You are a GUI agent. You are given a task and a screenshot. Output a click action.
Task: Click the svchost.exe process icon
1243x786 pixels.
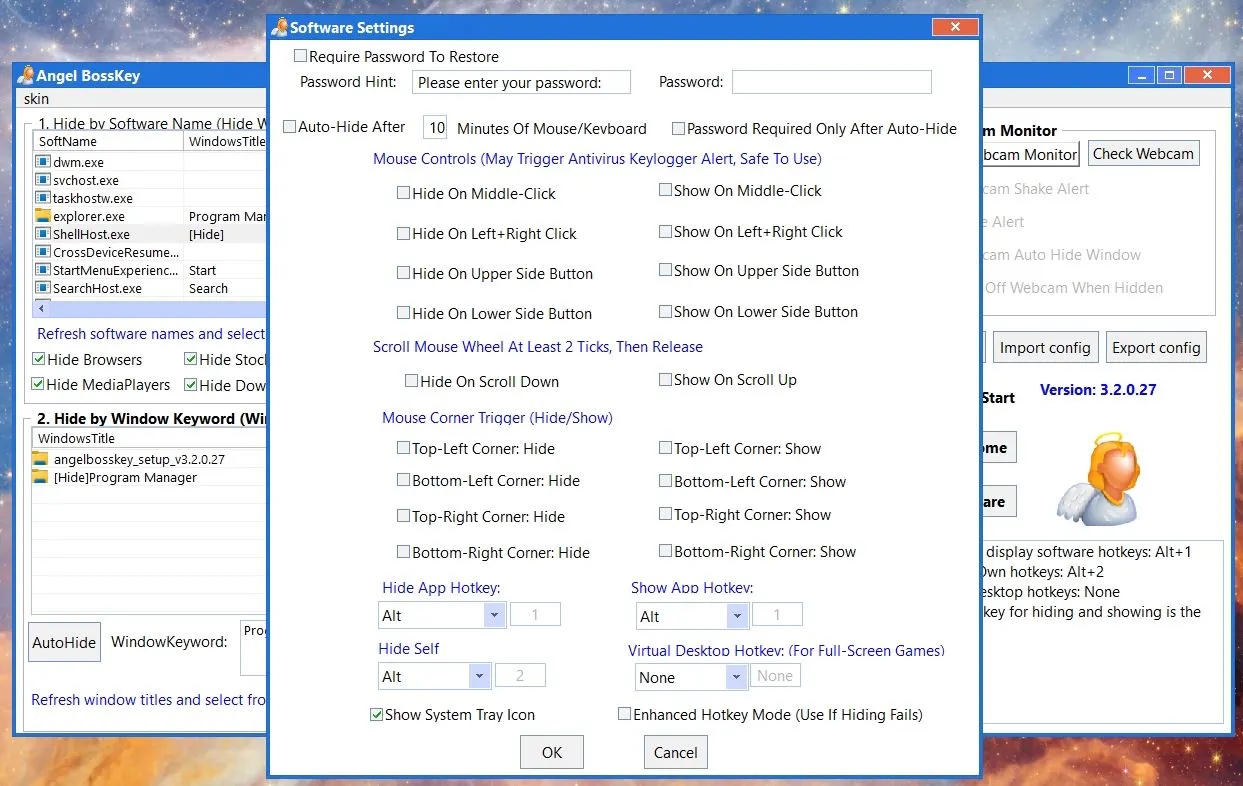42,180
